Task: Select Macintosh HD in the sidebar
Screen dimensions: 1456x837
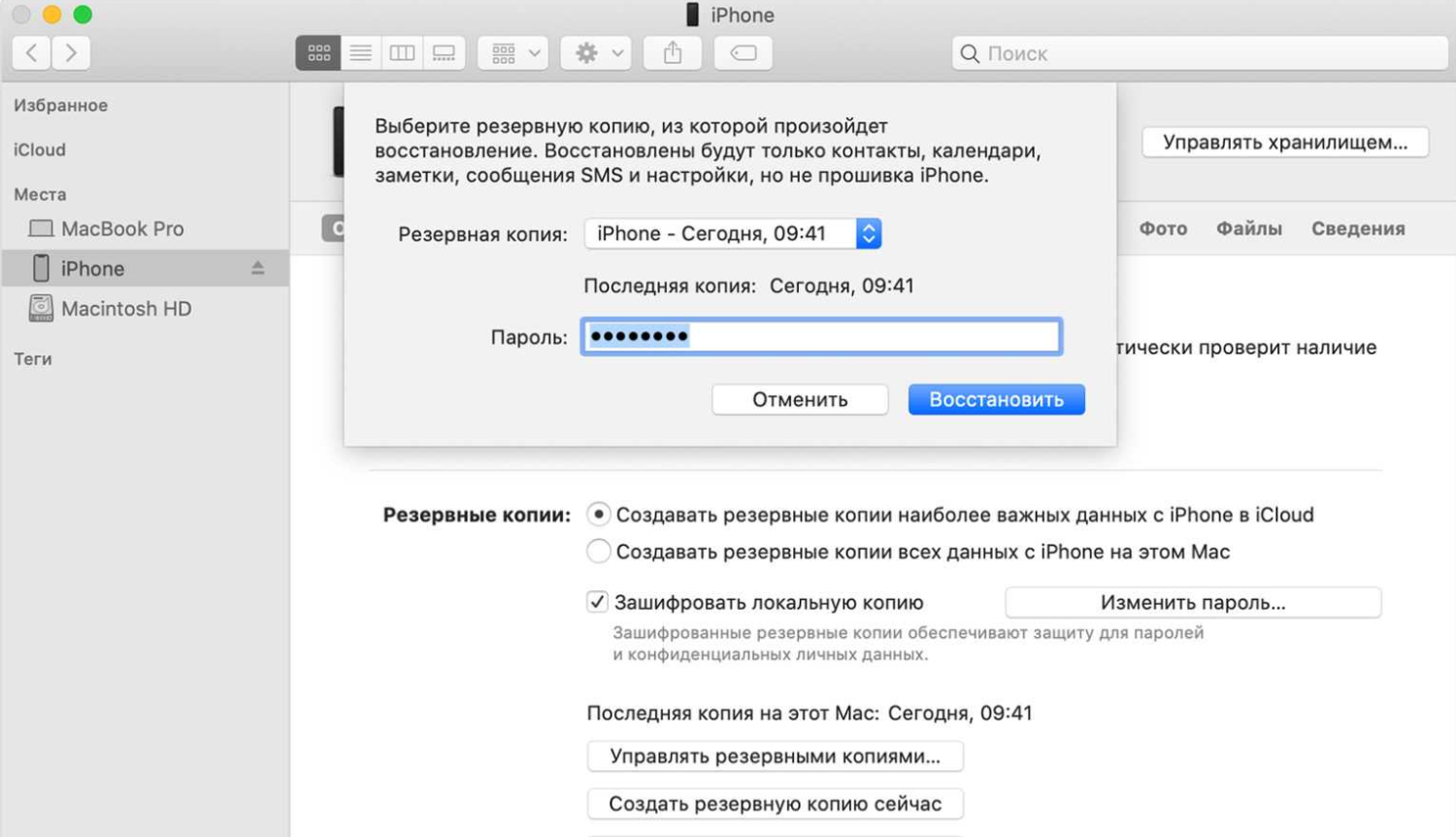Action: pyautogui.click(x=146, y=309)
